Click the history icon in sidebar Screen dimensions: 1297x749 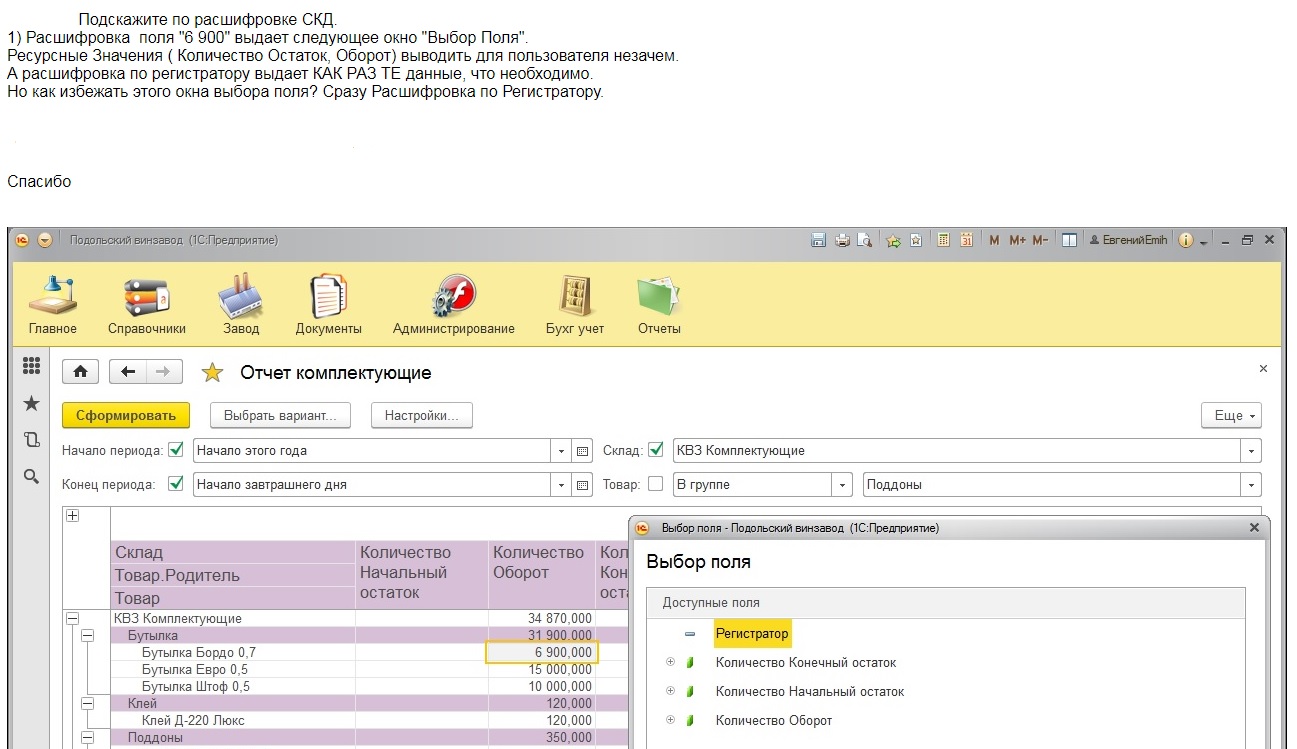31,440
